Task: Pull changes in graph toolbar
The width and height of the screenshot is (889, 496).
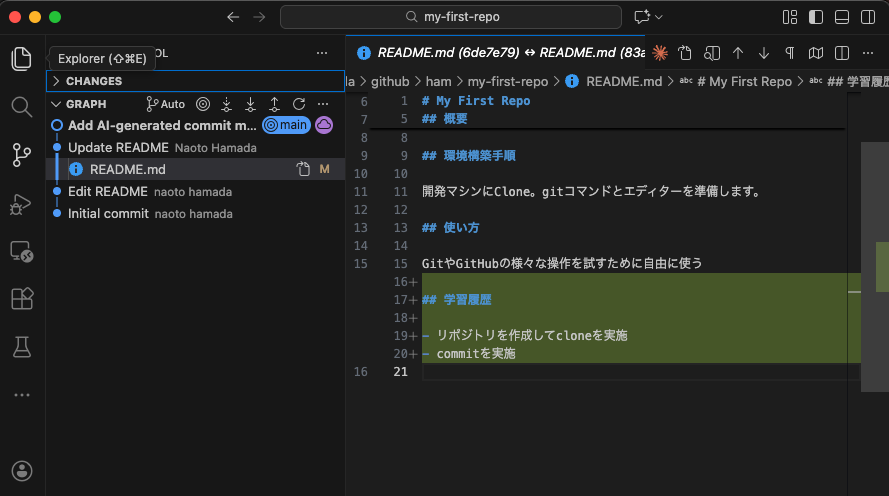Action: click(x=250, y=104)
